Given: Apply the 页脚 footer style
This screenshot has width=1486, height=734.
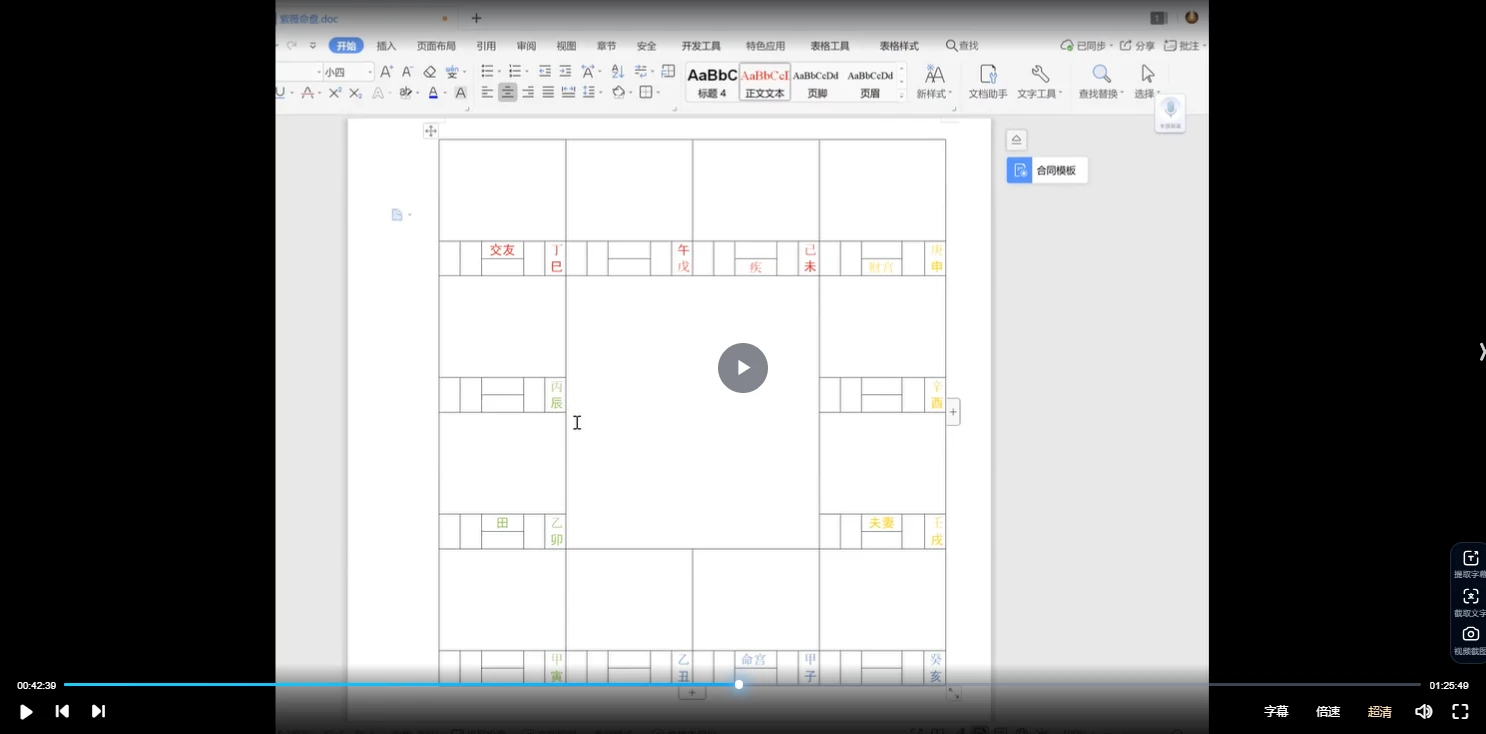Looking at the screenshot, I should [817, 82].
